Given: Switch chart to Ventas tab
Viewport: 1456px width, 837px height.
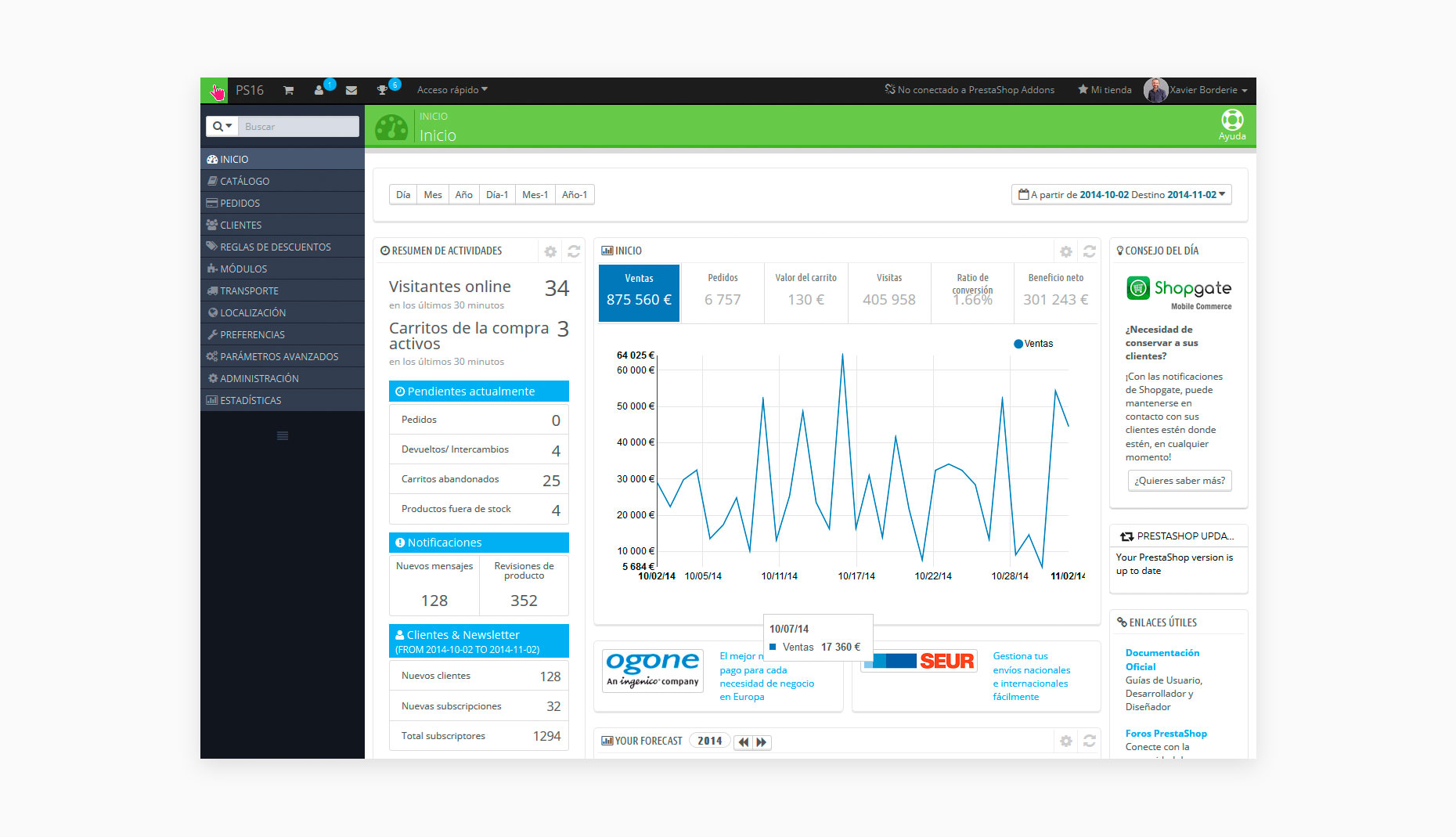Looking at the screenshot, I should (x=639, y=293).
